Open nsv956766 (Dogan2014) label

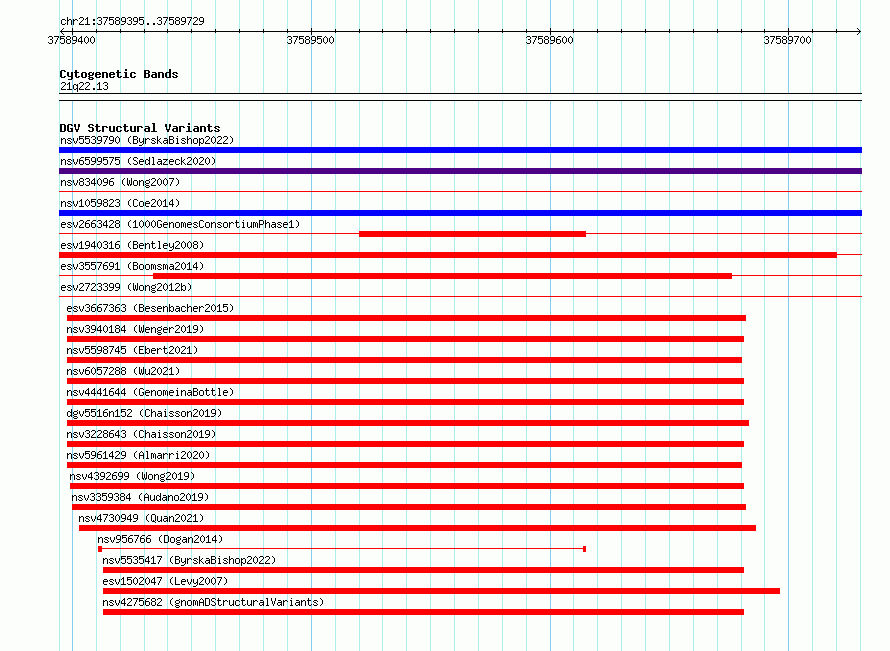[160, 539]
